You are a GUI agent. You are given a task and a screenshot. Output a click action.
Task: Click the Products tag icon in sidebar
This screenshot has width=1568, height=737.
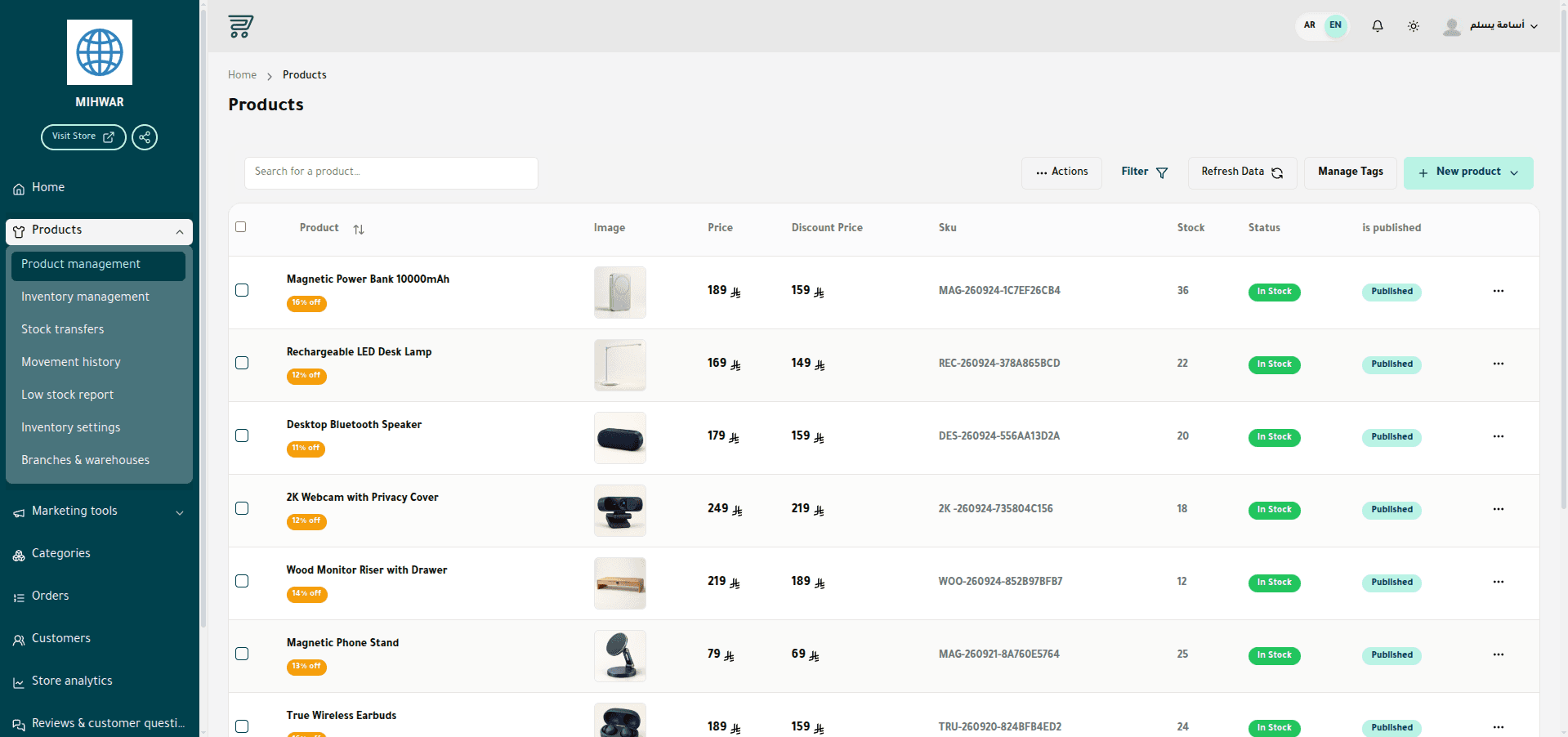19,232
